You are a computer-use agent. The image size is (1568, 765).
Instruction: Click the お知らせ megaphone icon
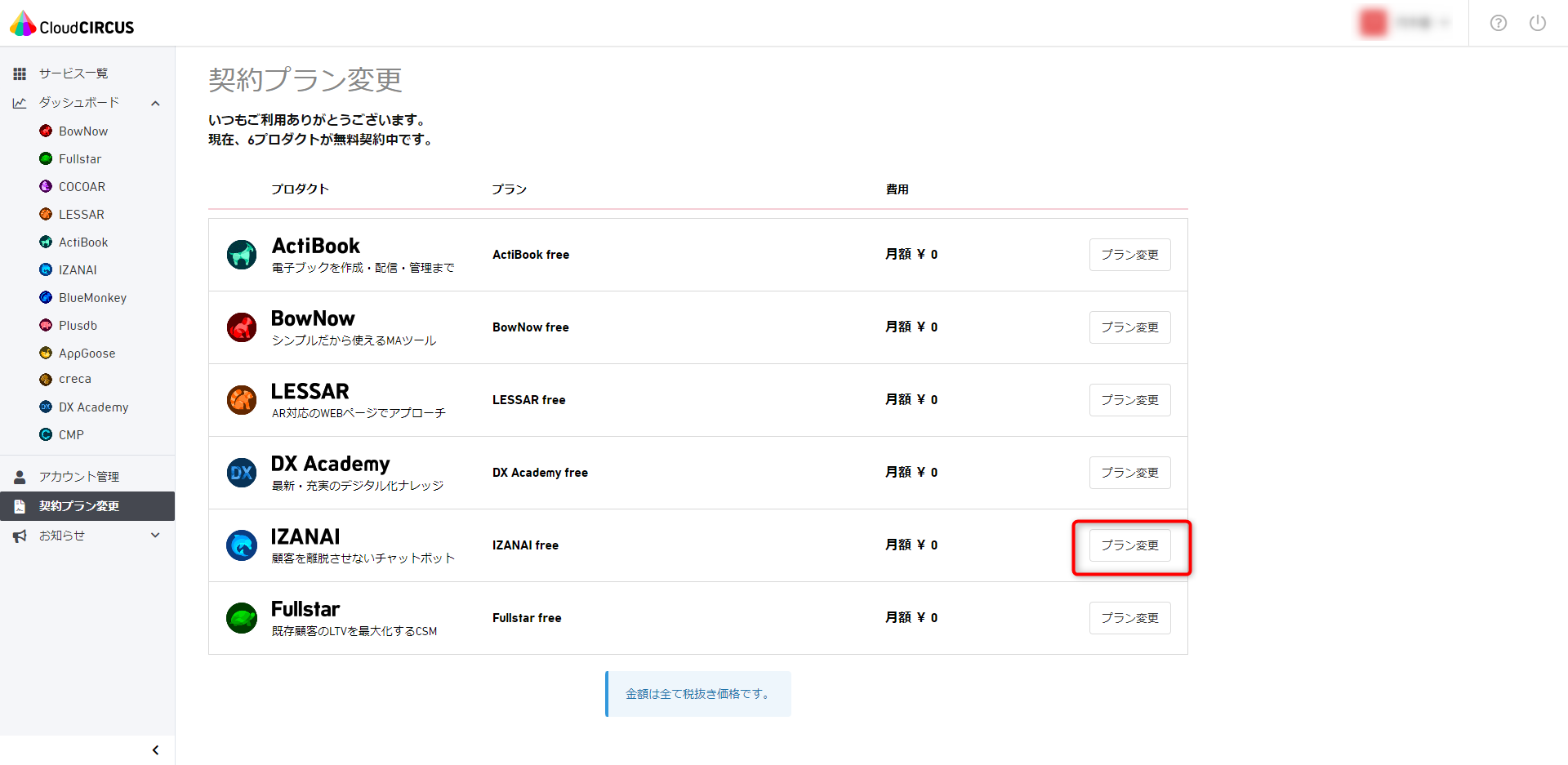coord(20,536)
